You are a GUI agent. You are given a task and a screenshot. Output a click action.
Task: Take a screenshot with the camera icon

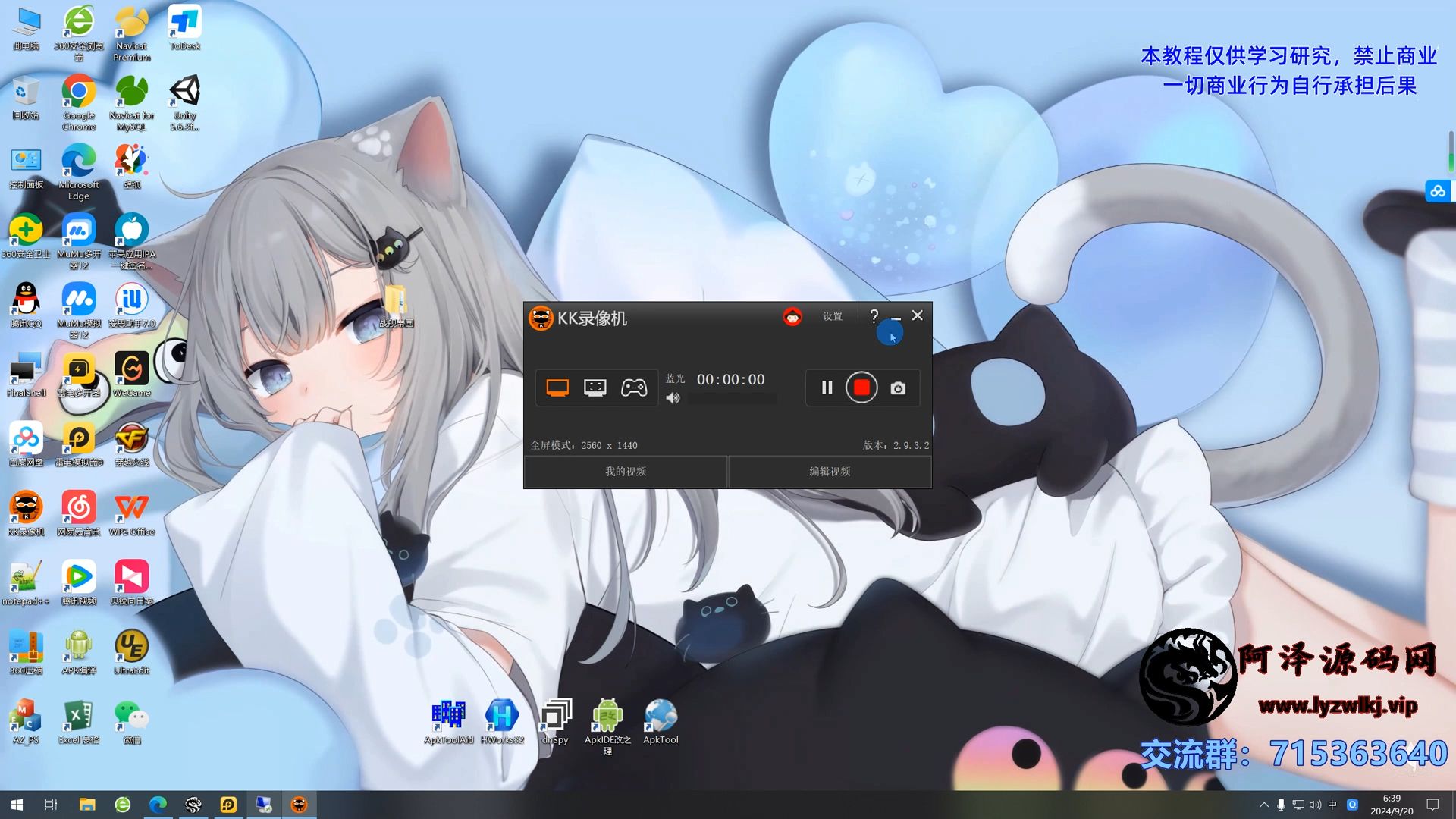click(898, 388)
